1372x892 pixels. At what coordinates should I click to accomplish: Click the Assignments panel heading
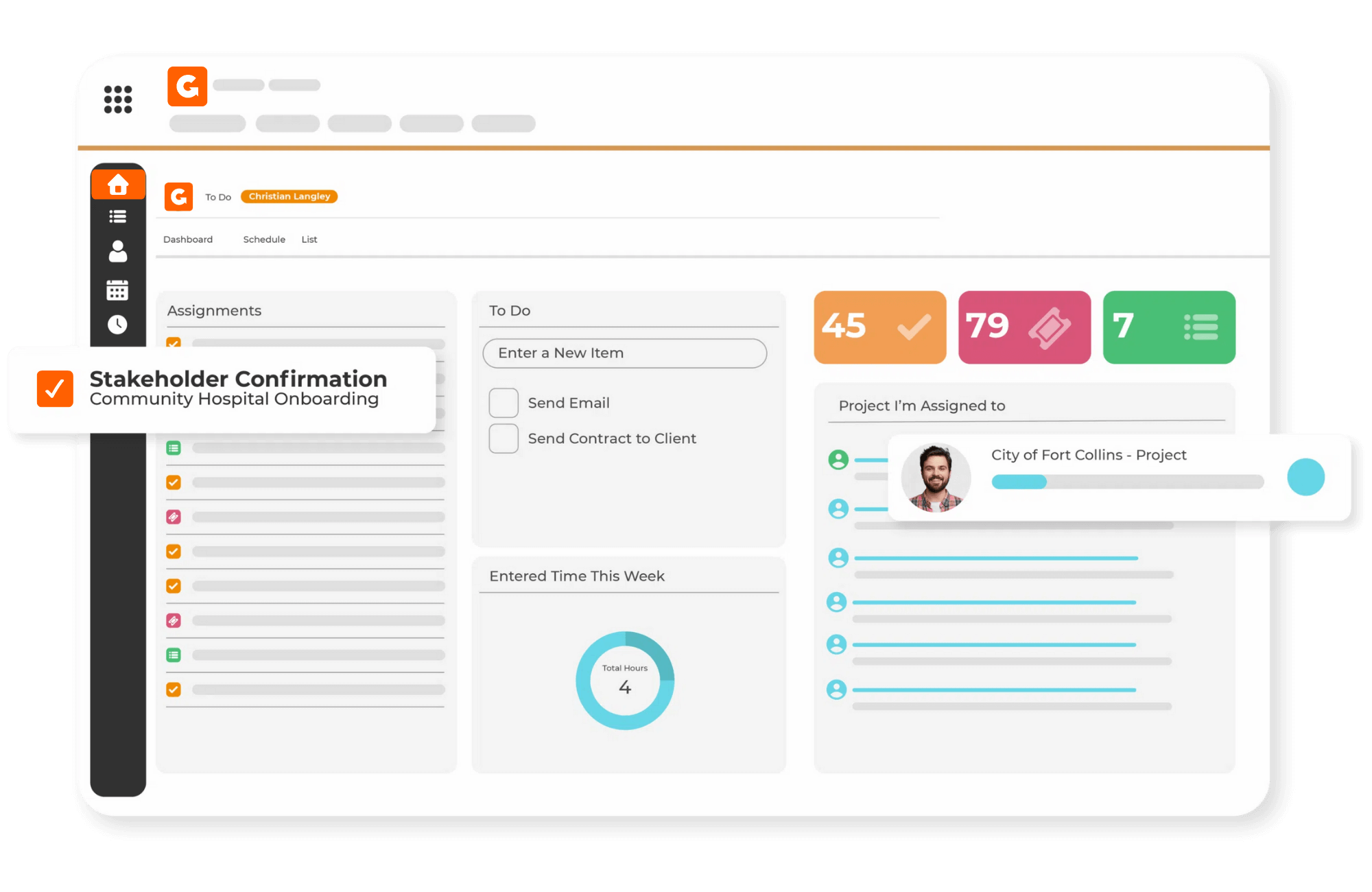pos(214,311)
